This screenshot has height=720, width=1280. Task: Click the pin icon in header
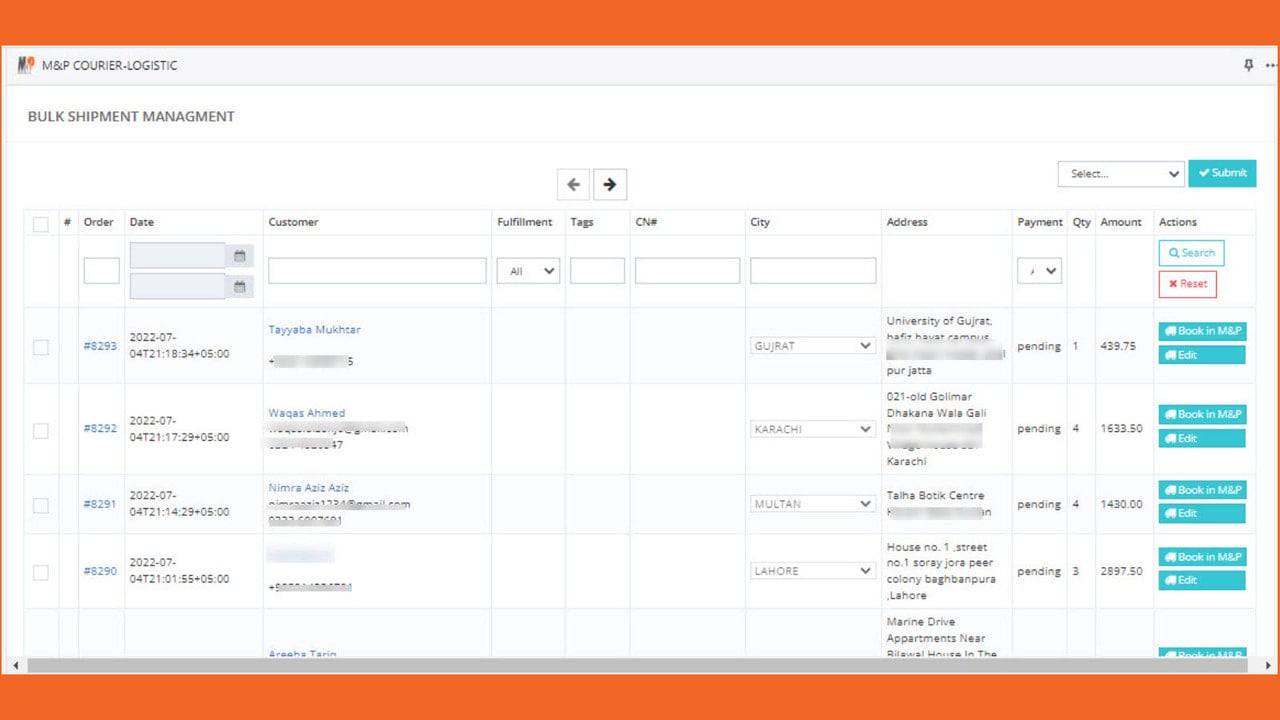1248,65
